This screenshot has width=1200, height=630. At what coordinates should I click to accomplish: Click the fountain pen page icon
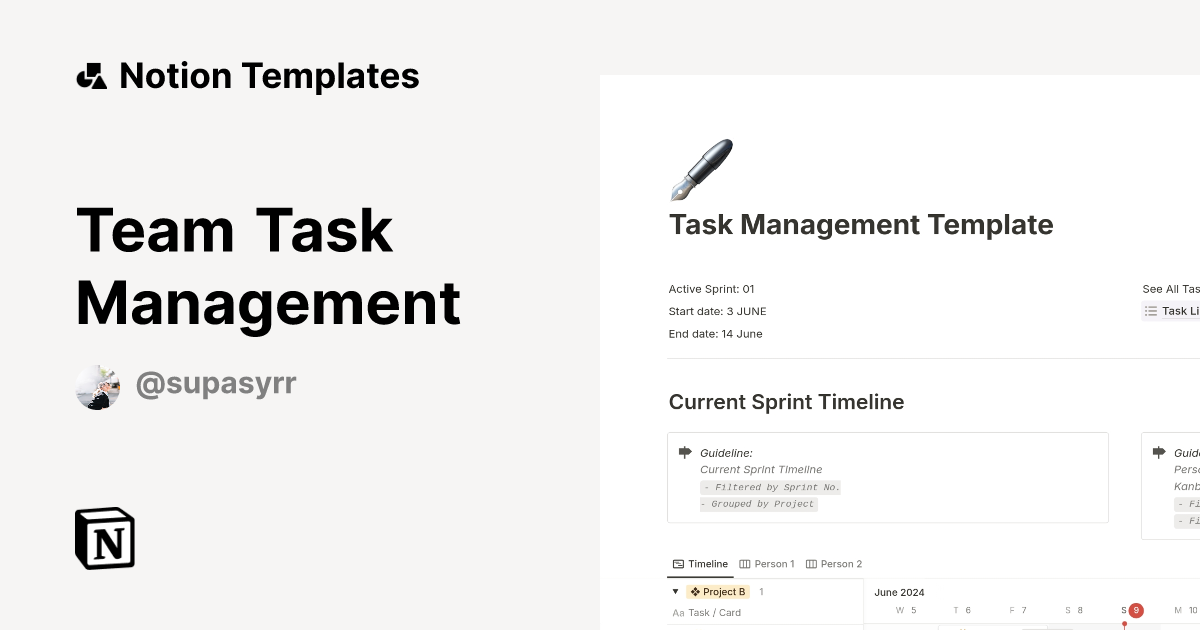pos(700,168)
